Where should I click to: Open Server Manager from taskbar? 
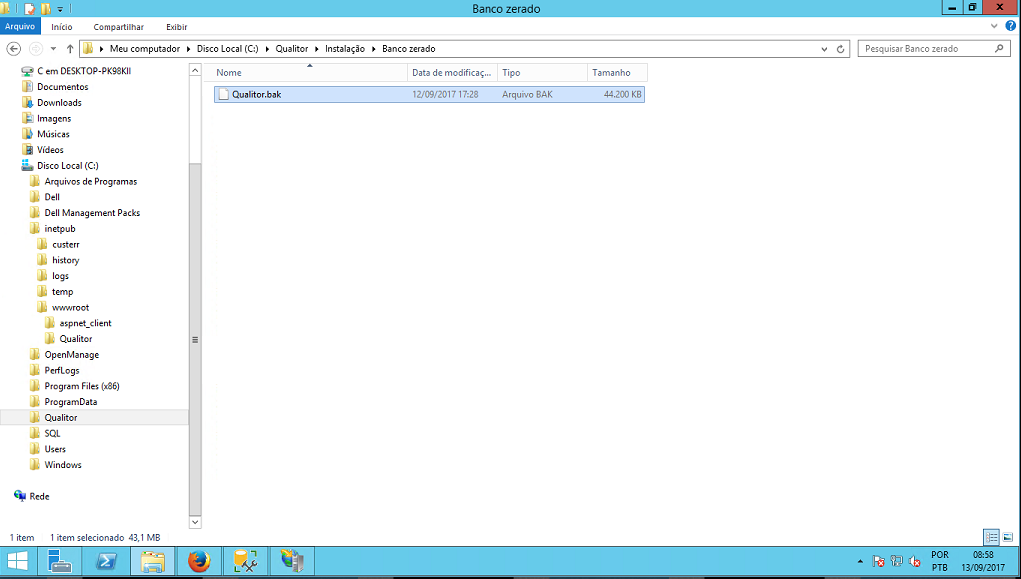pyautogui.click(x=60, y=561)
